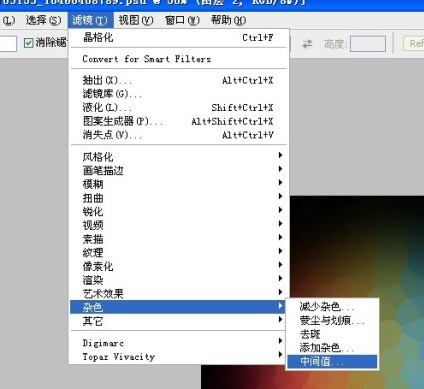
Task: Expand the 视频 submenu
Action: pos(178,225)
